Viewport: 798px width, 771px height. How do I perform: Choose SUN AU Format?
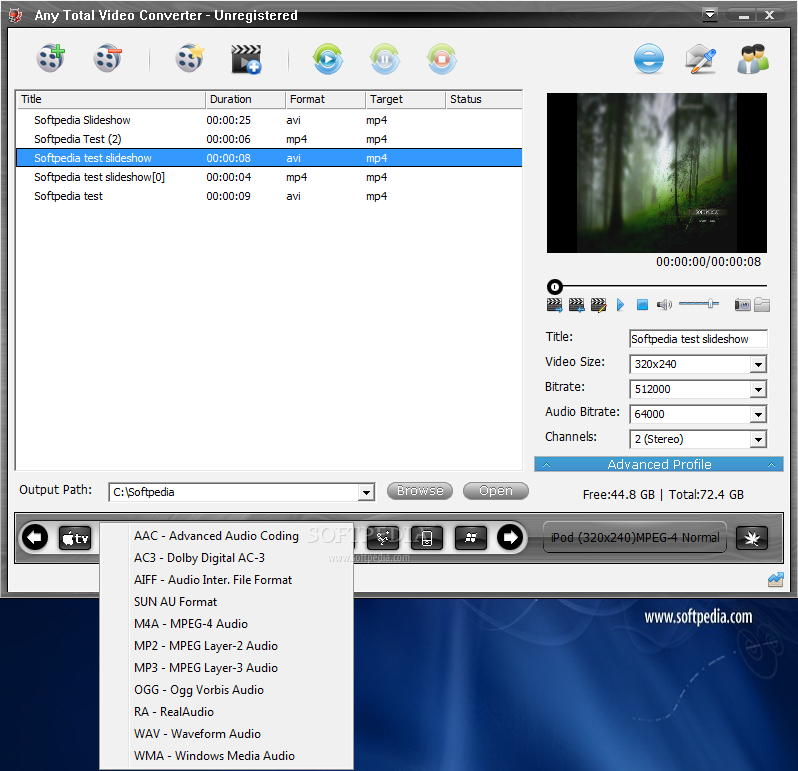point(226,602)
